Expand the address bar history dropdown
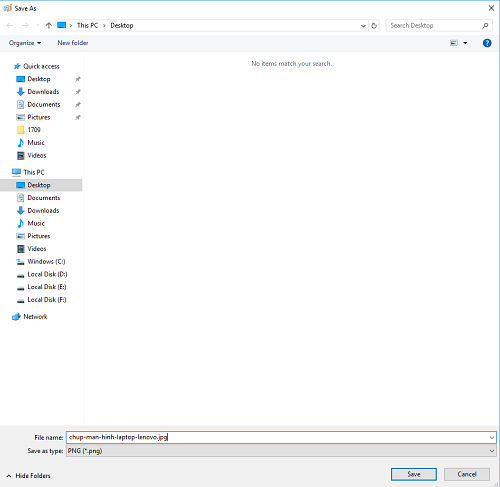The image size is (500, 487). pyautogui.click(x=363, y=26)
